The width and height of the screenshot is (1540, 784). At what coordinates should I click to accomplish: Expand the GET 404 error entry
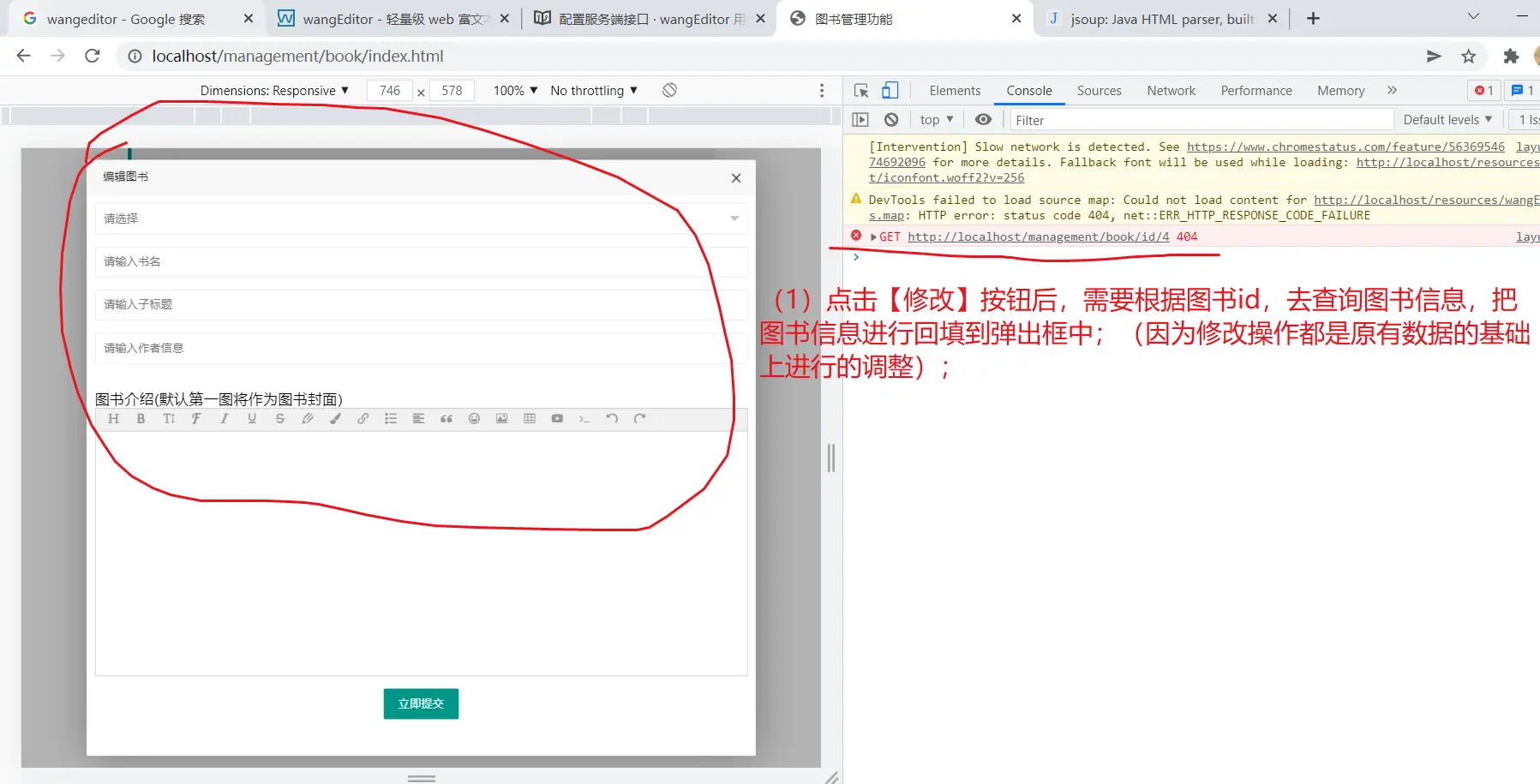(x=873, y=237)
